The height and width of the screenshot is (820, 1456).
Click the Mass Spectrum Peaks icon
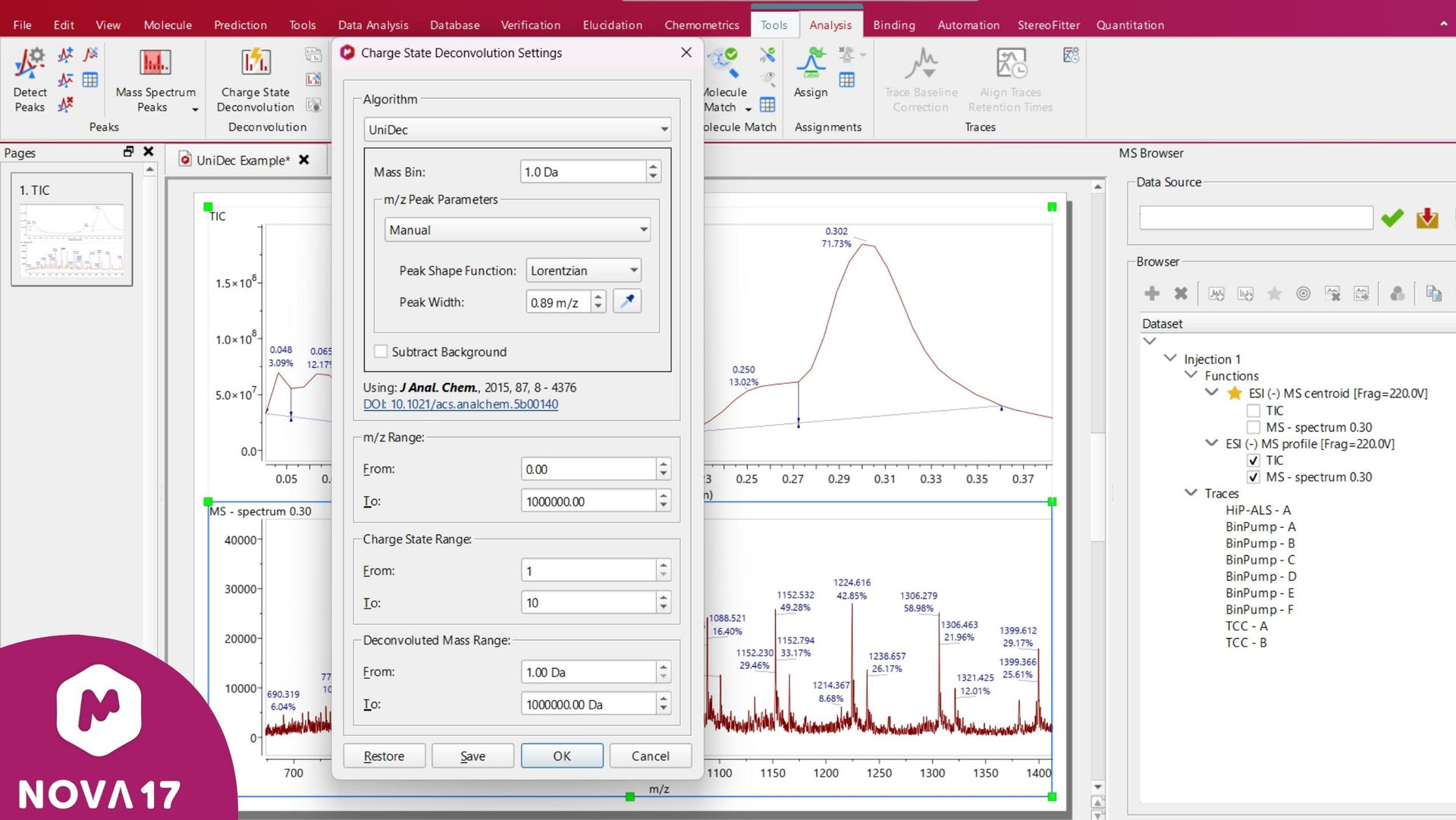(x=155, y=64)
